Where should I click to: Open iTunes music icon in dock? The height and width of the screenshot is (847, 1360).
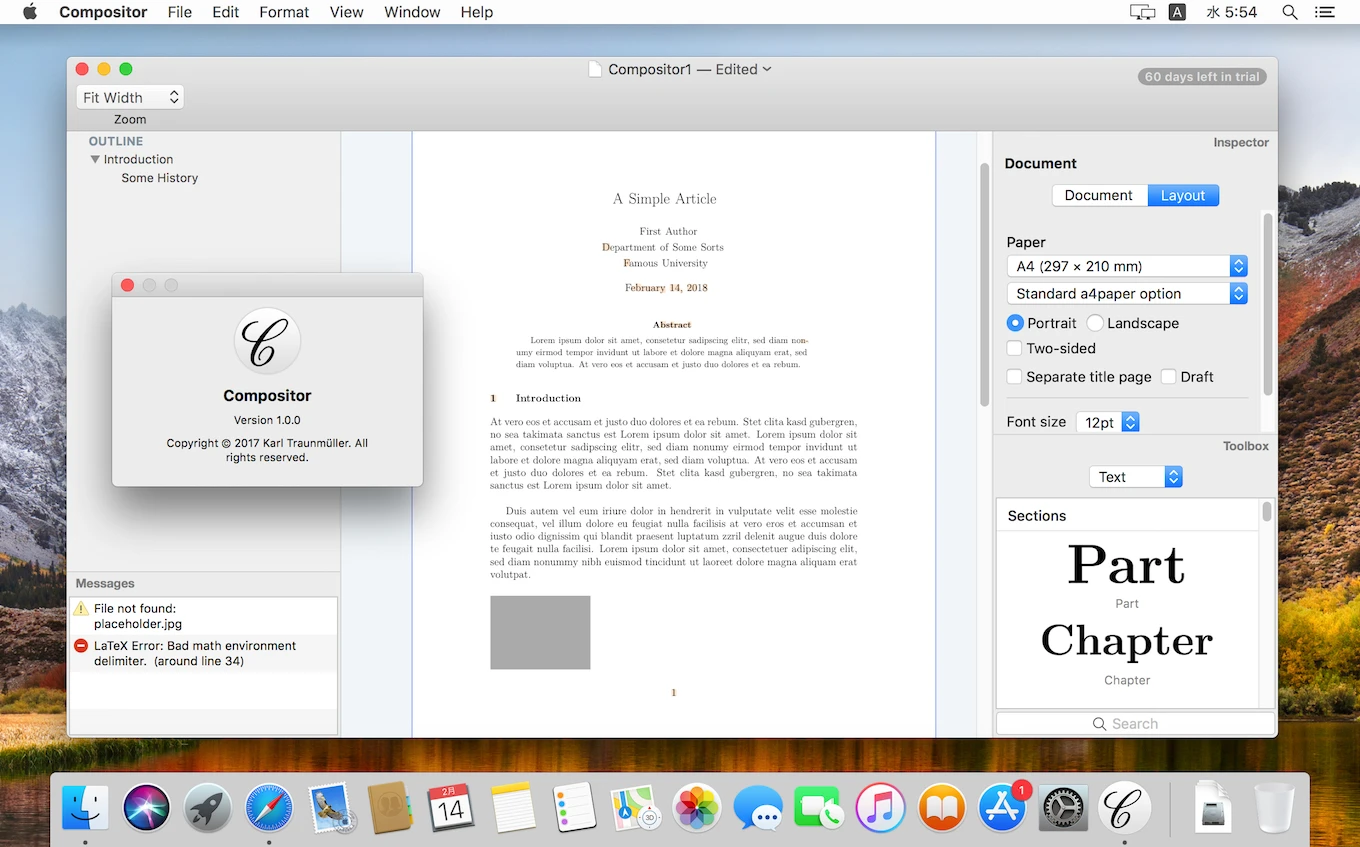click(880, 807)
